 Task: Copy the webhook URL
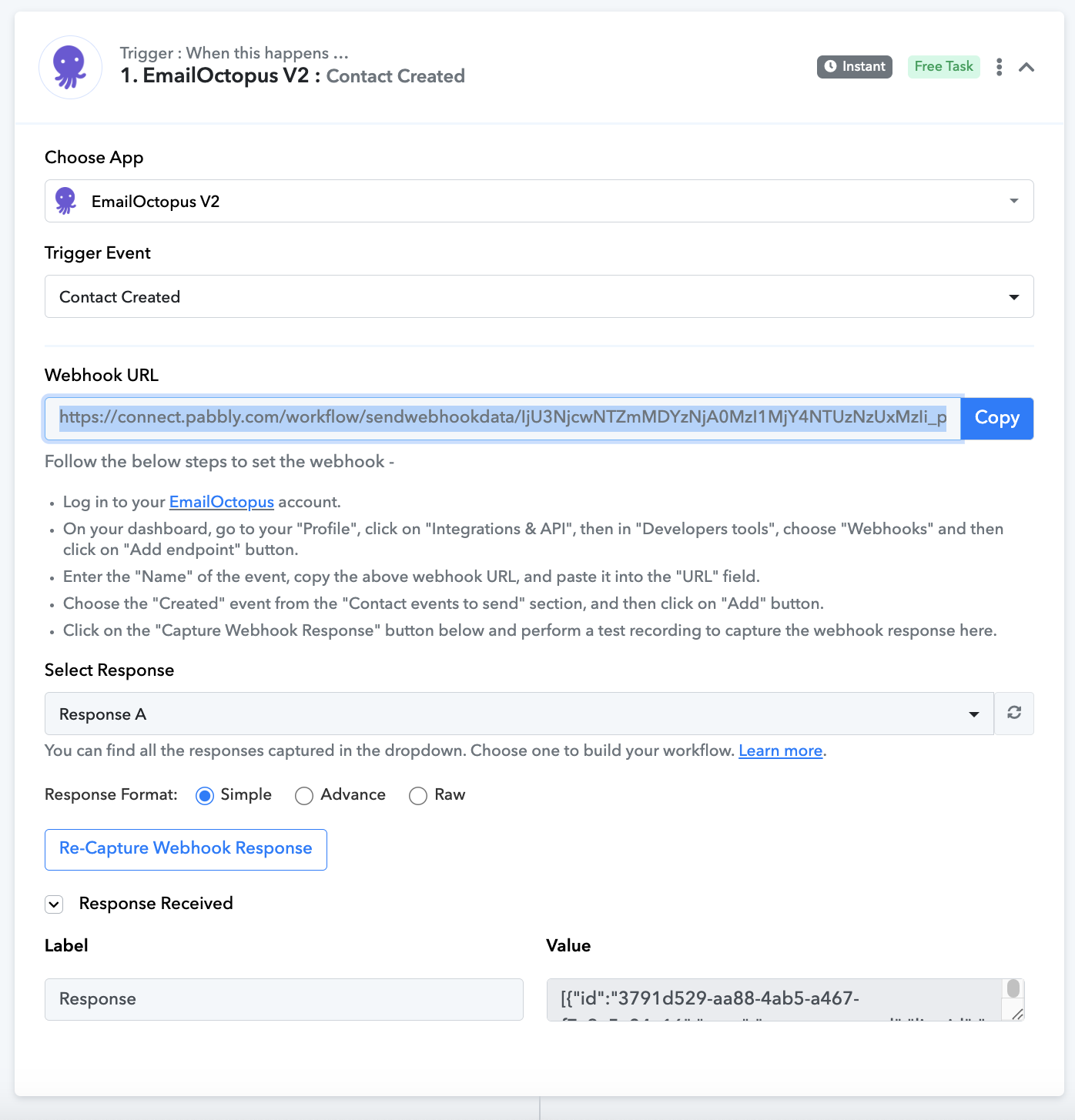996,418
